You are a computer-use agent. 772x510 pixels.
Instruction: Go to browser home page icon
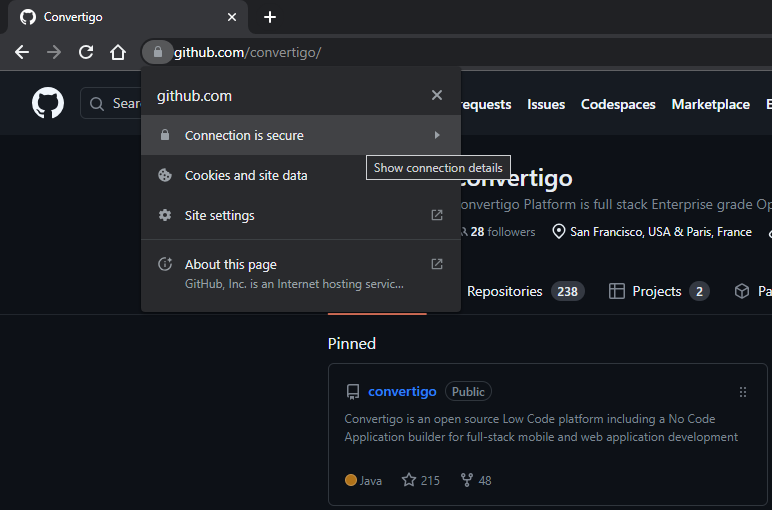(118, 52)
